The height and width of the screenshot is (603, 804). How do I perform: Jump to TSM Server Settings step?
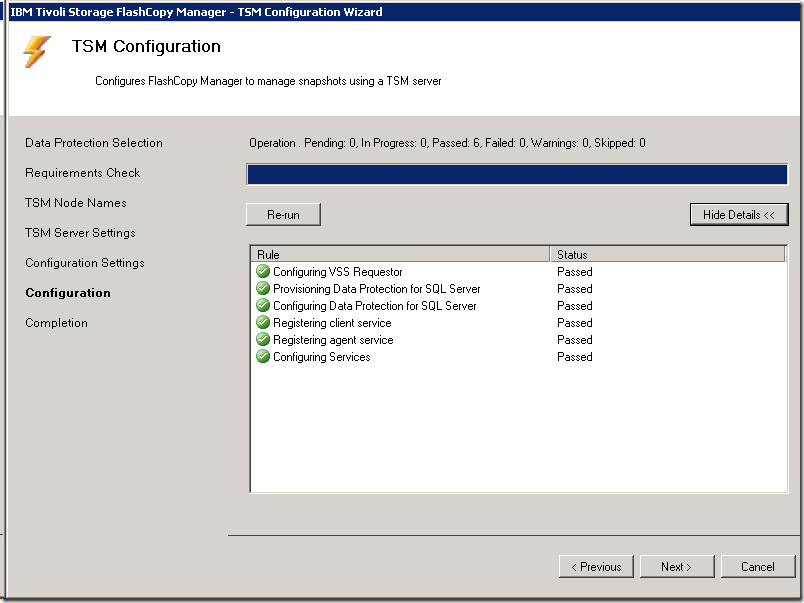click(x=80, y=233)
